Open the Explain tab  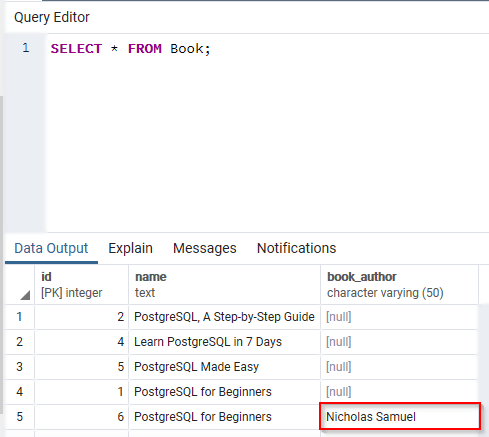click(x=130, y=249)
